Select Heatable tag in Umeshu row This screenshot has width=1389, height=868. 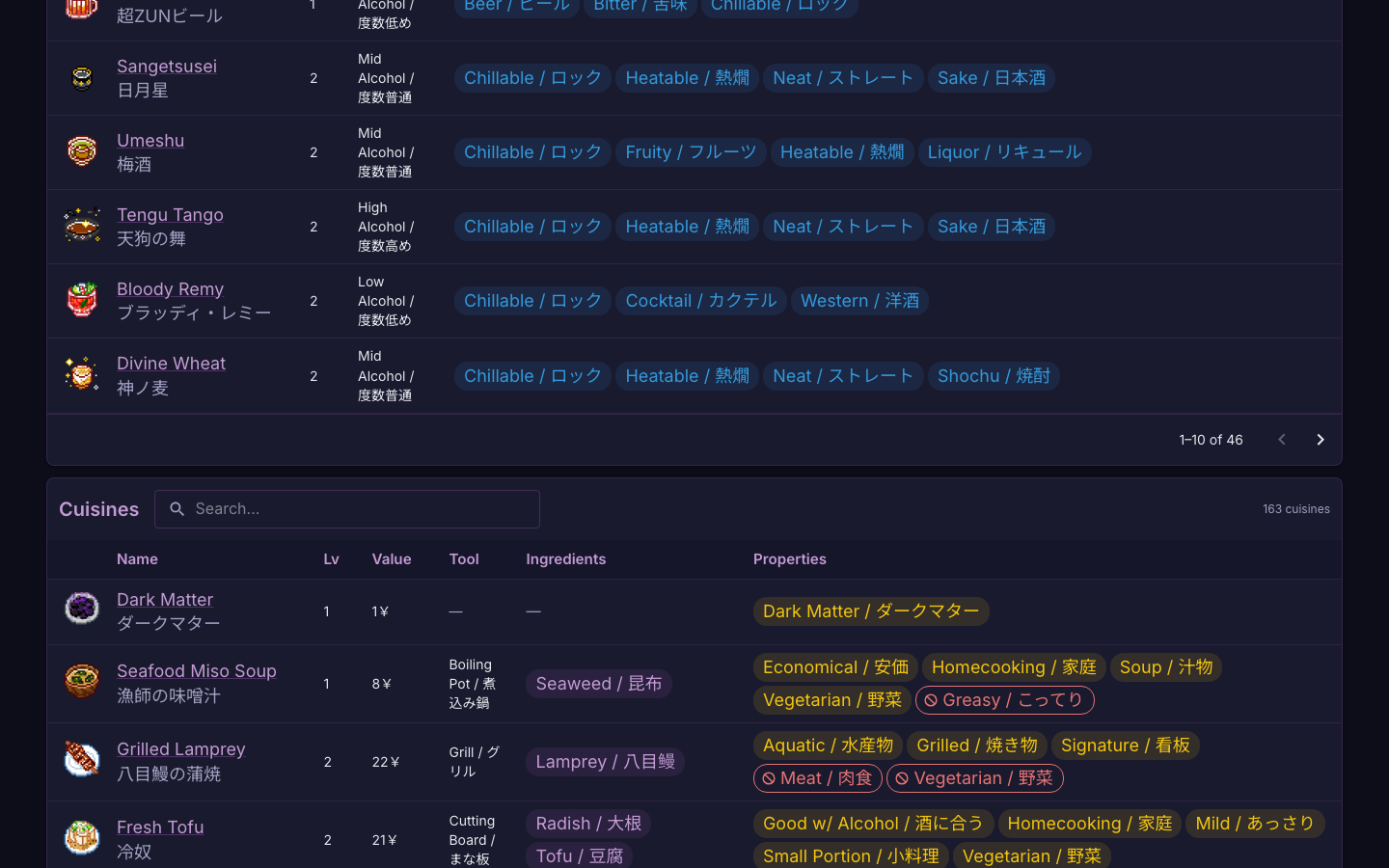842,152
